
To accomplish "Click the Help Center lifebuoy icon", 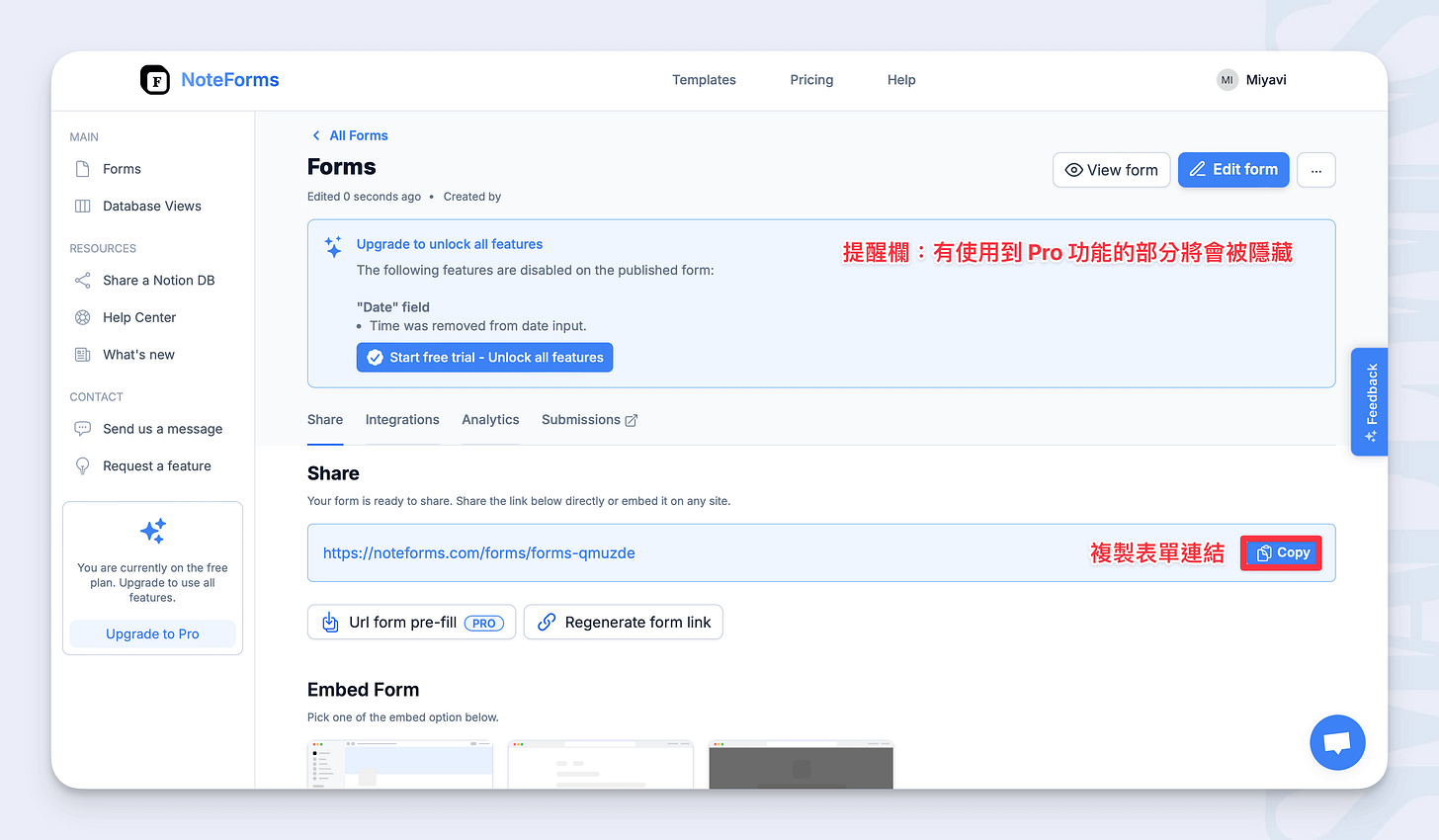I will [x=83, y=317].
